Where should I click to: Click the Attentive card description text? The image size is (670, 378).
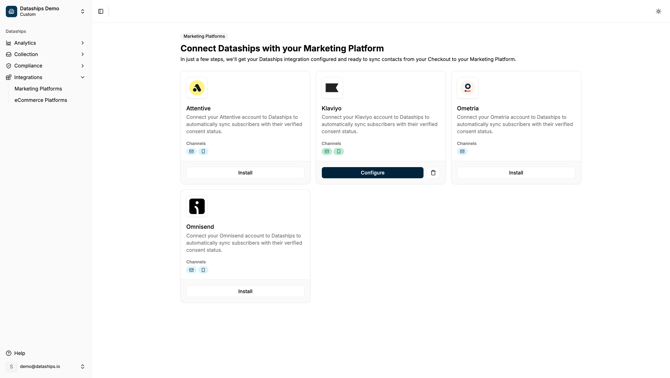pyautogui.click(x=244, y=124)
